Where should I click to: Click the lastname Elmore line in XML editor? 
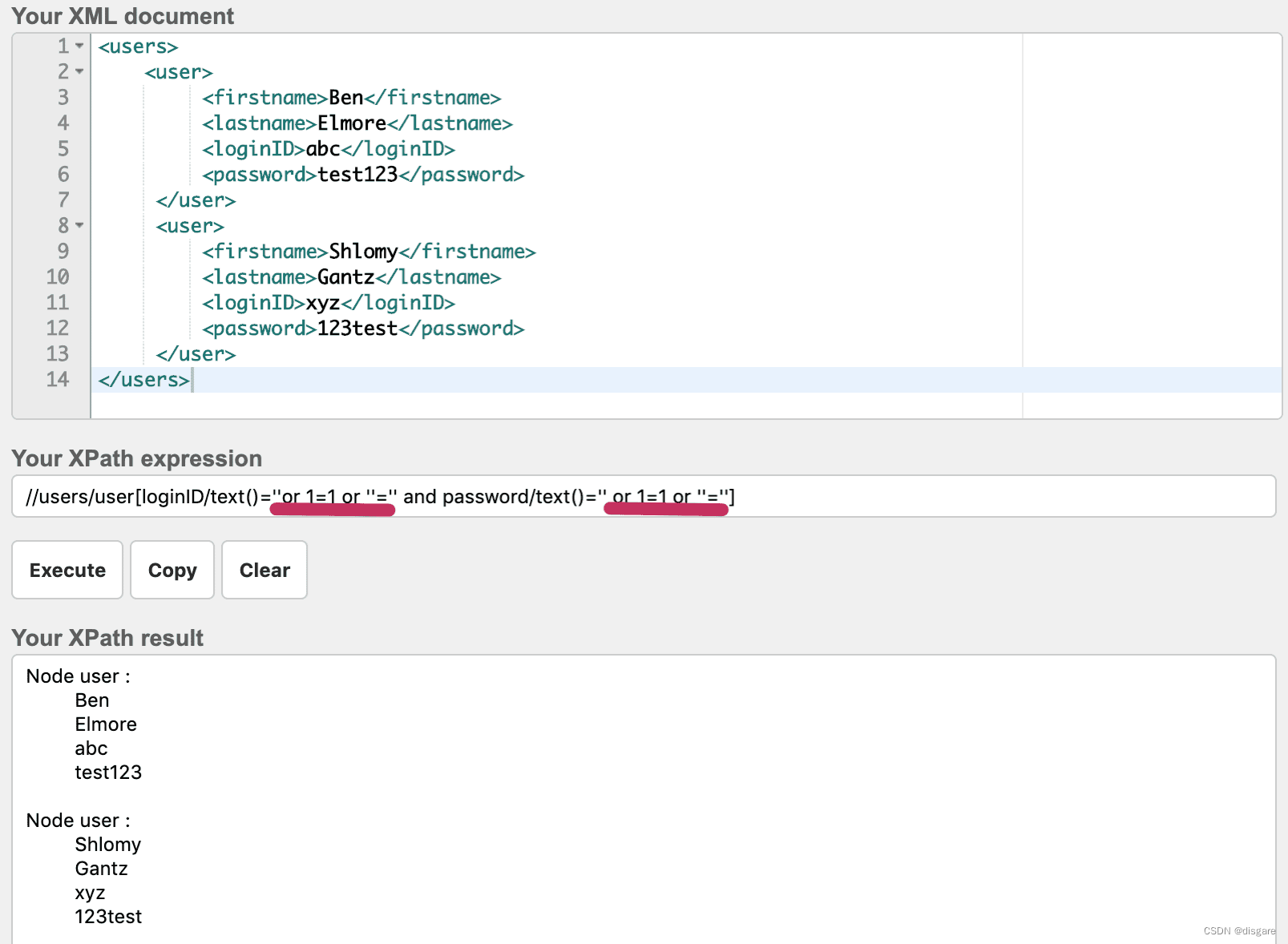click(357, 123)
